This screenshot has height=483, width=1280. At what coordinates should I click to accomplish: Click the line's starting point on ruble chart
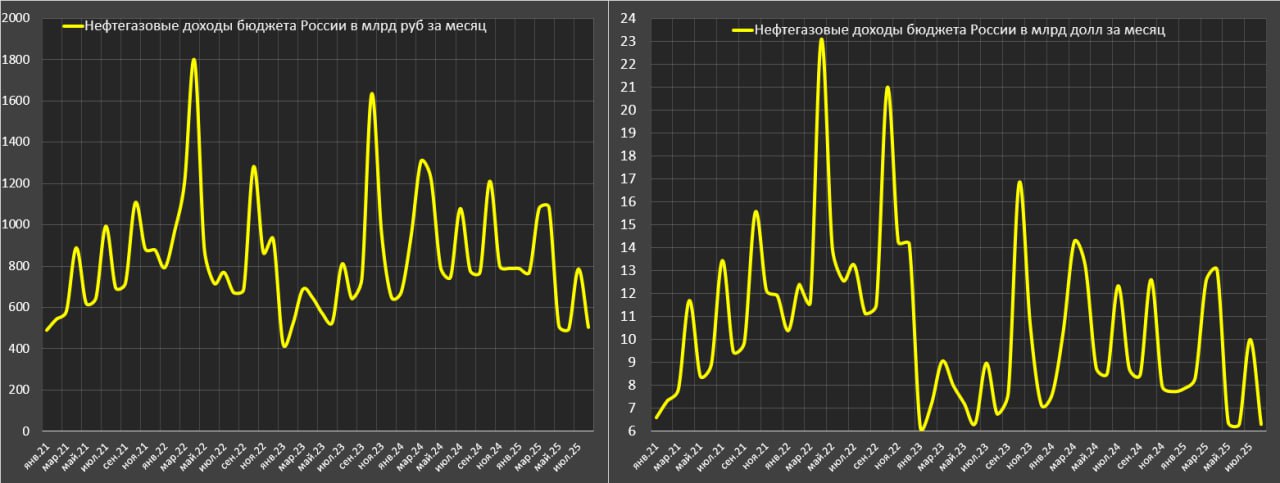coord(46,330)
